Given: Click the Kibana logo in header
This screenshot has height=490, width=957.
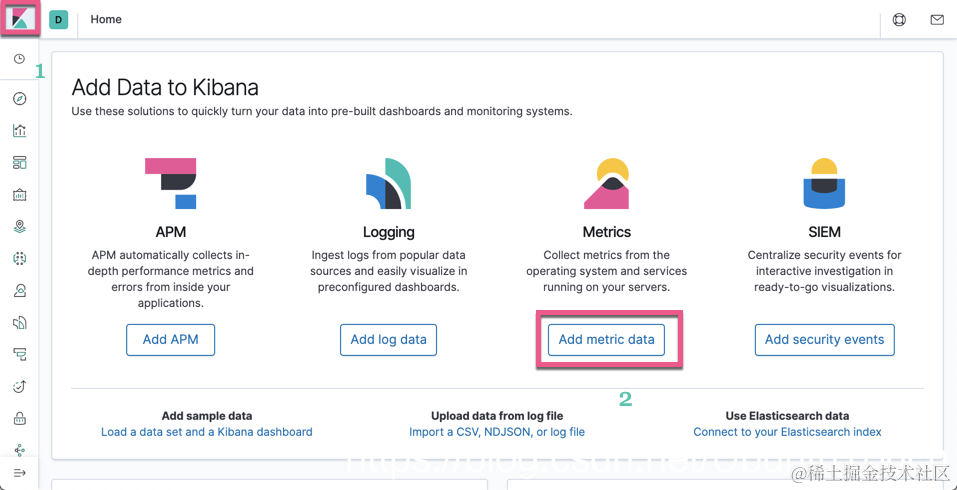Looking at the screenshot, I should click(20, 19).
